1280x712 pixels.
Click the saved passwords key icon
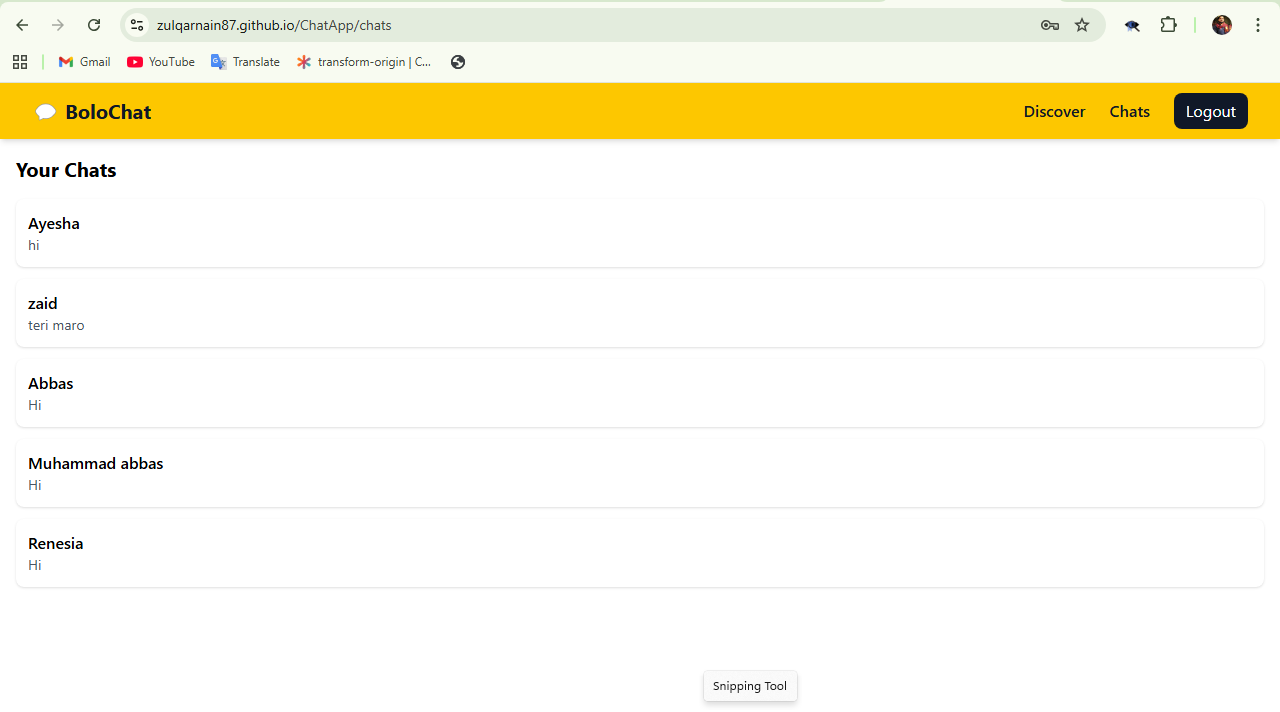click(1049, 25)
